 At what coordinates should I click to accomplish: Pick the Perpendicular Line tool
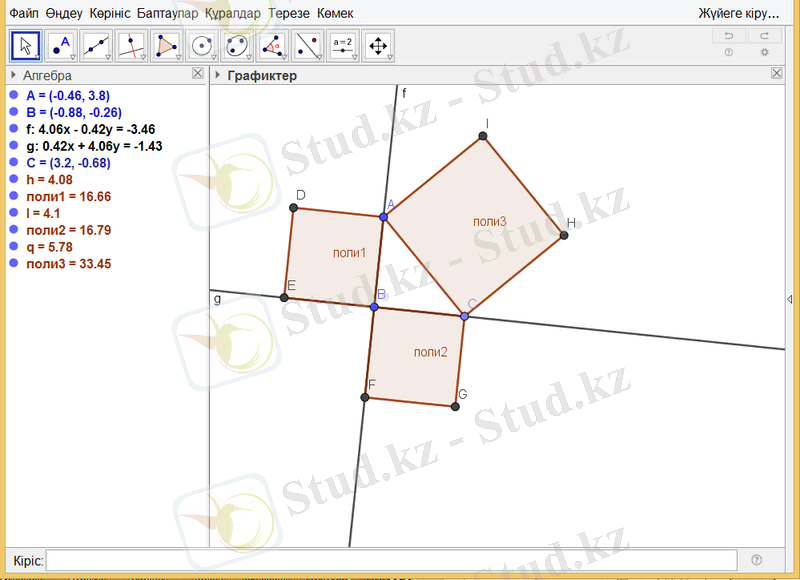[132, 45]
